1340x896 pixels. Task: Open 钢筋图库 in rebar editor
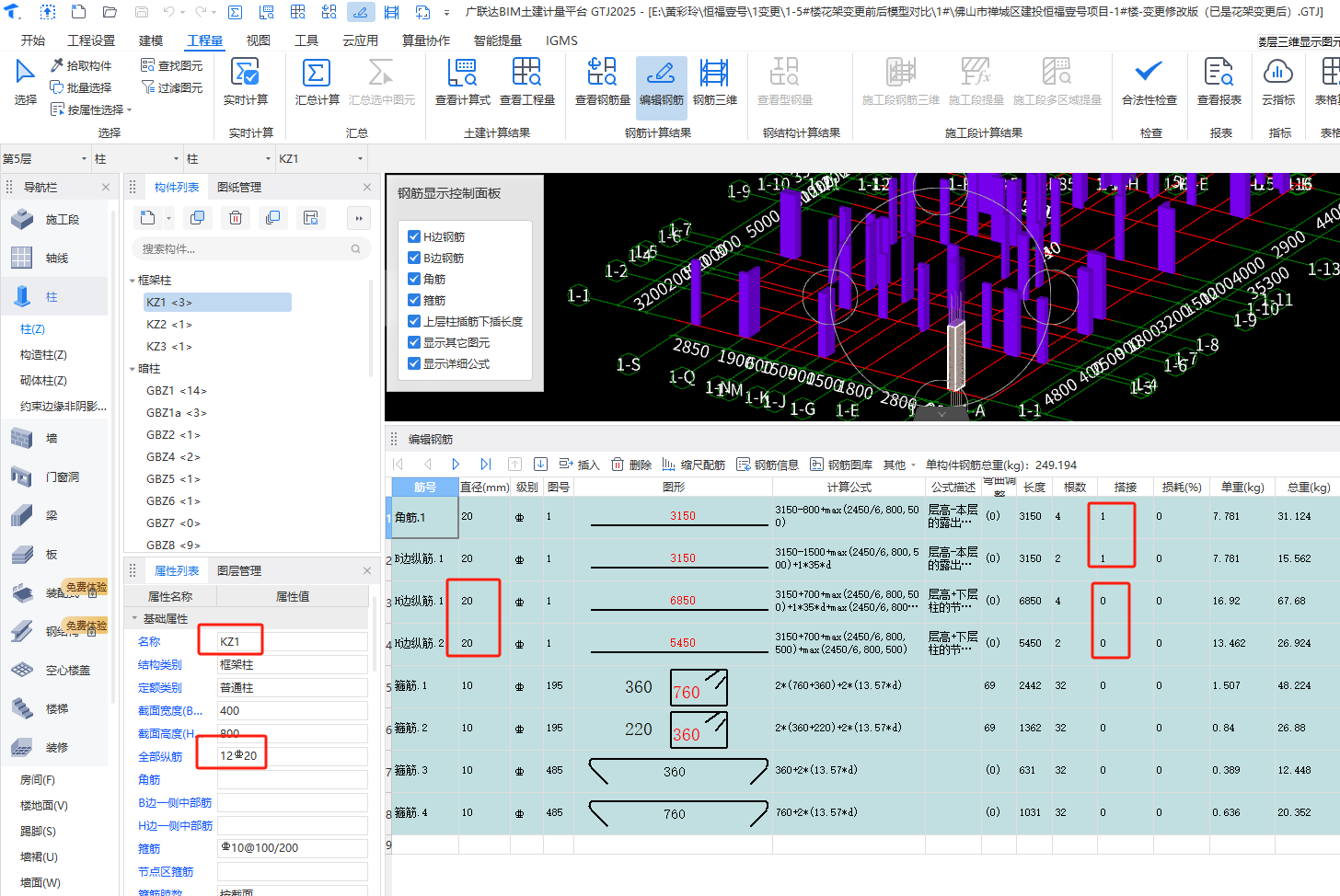pos(841,465)
